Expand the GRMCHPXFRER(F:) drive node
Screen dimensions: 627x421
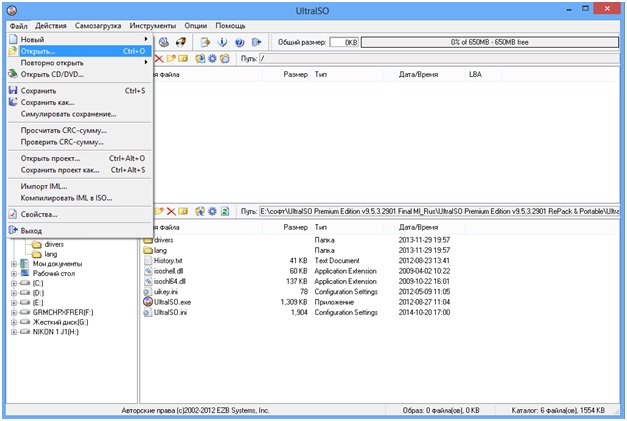(14, 312)
